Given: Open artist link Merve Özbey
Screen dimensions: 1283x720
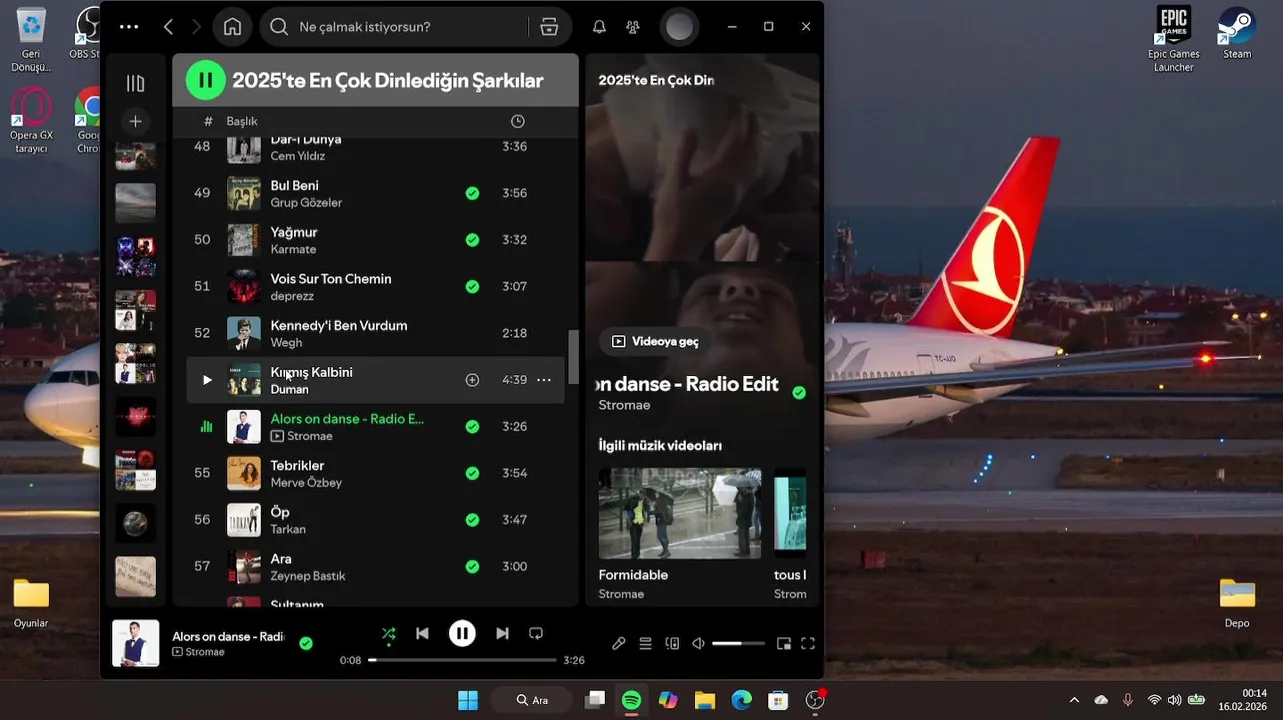Looking at the screenshot, I should (x=306, y=483).
